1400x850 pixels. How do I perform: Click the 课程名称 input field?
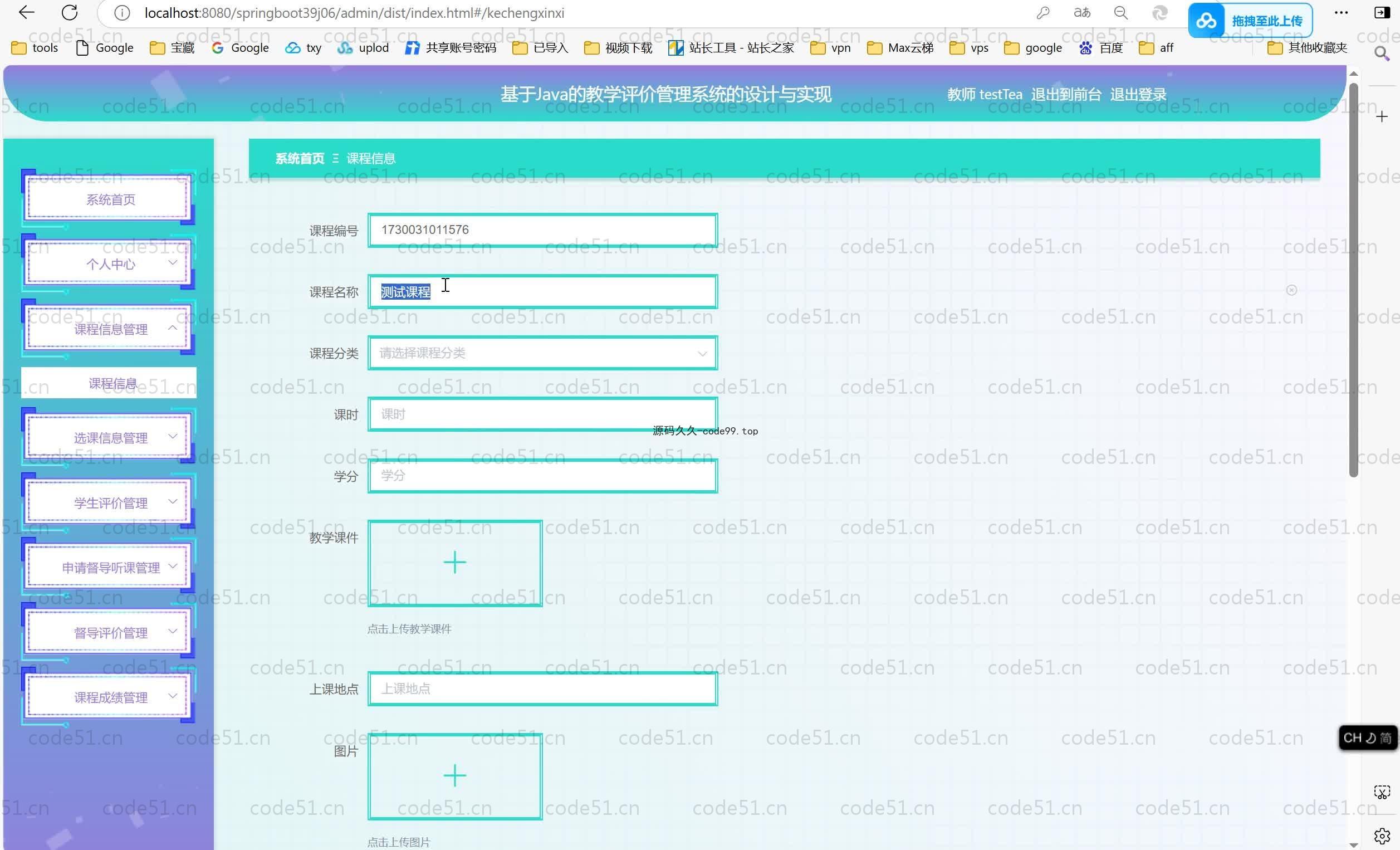(542, 291)
